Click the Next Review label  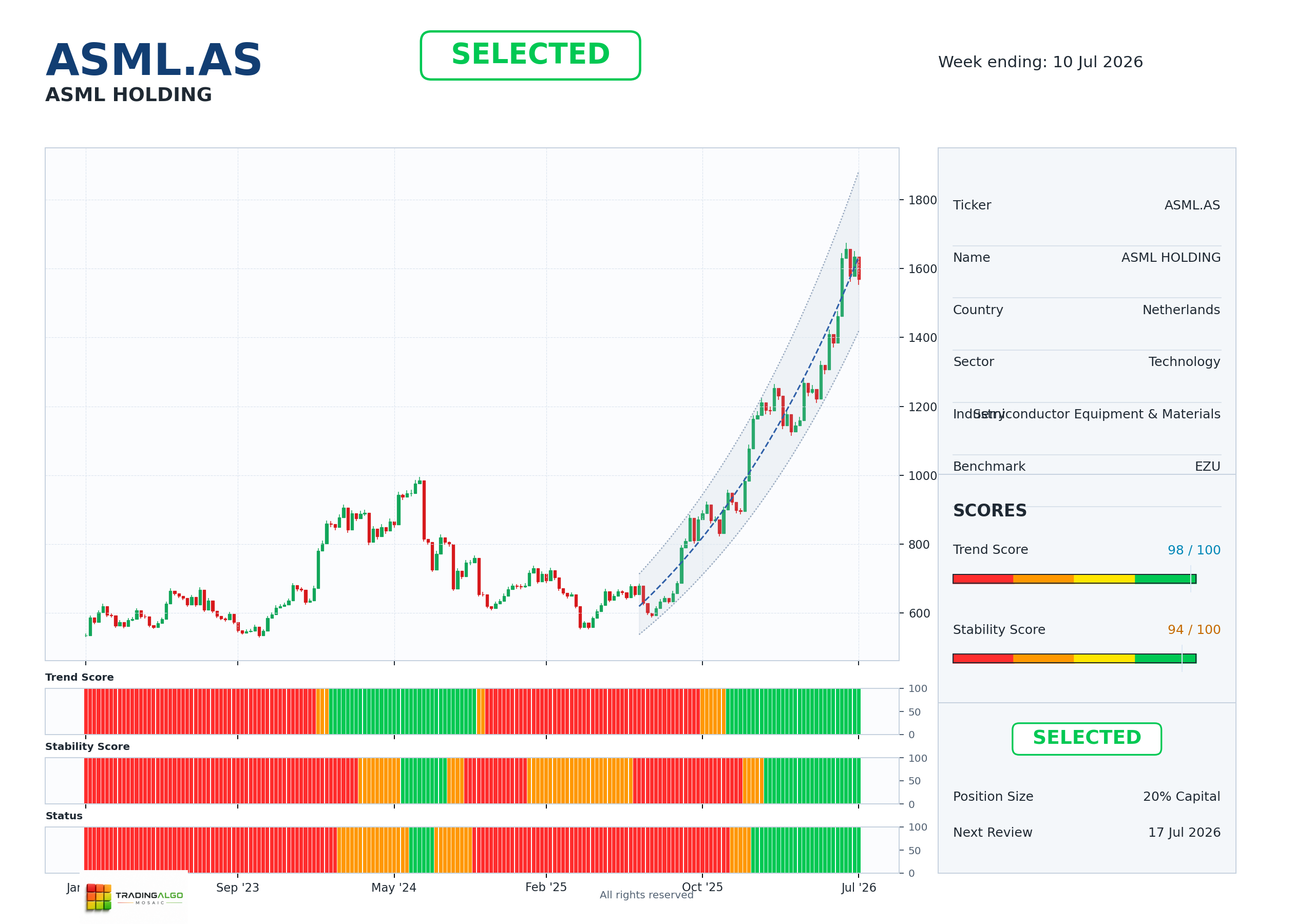[x=993, y=833]
